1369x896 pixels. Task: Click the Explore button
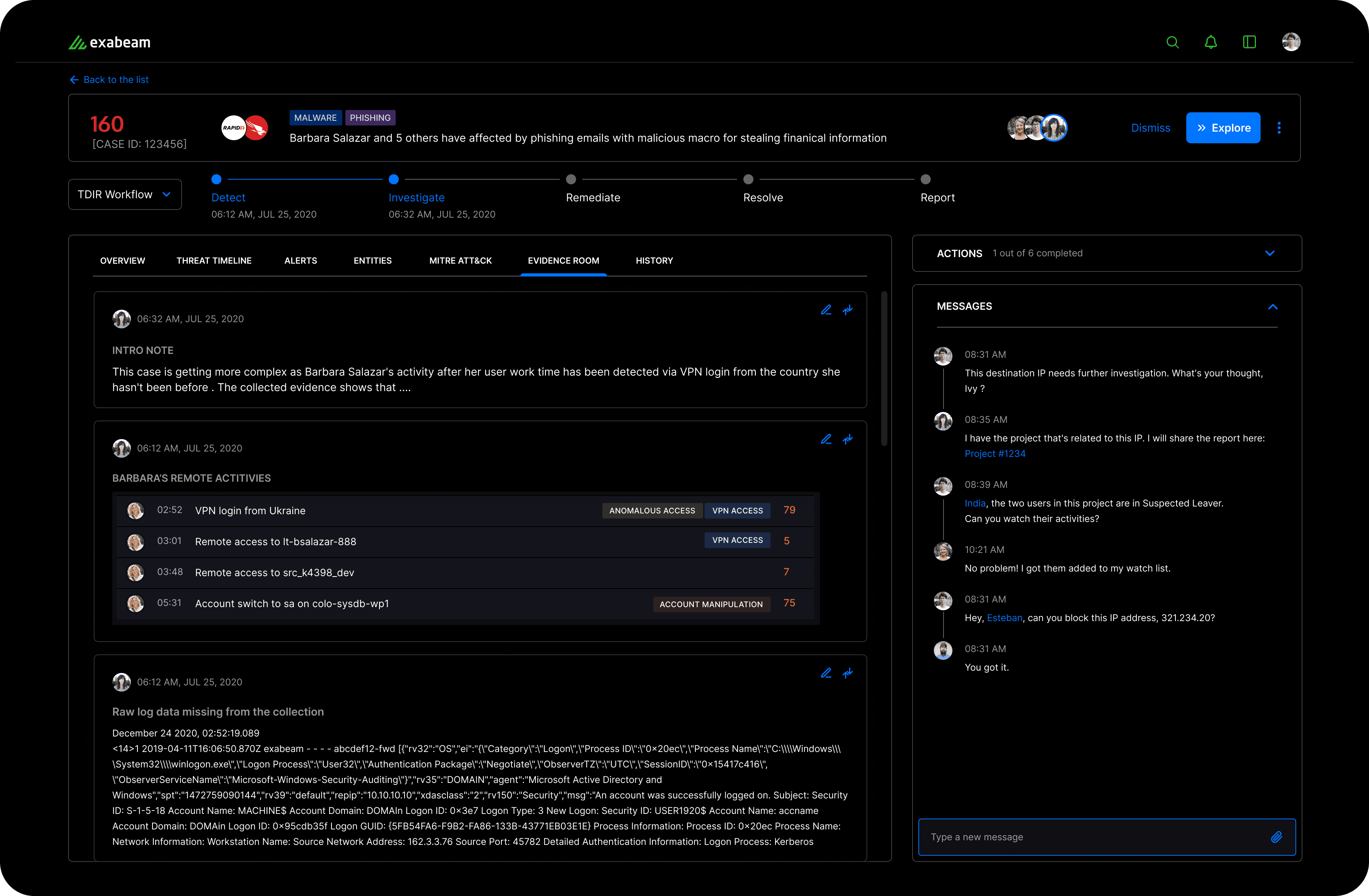pyautogui.click(x=1223, y=128)
